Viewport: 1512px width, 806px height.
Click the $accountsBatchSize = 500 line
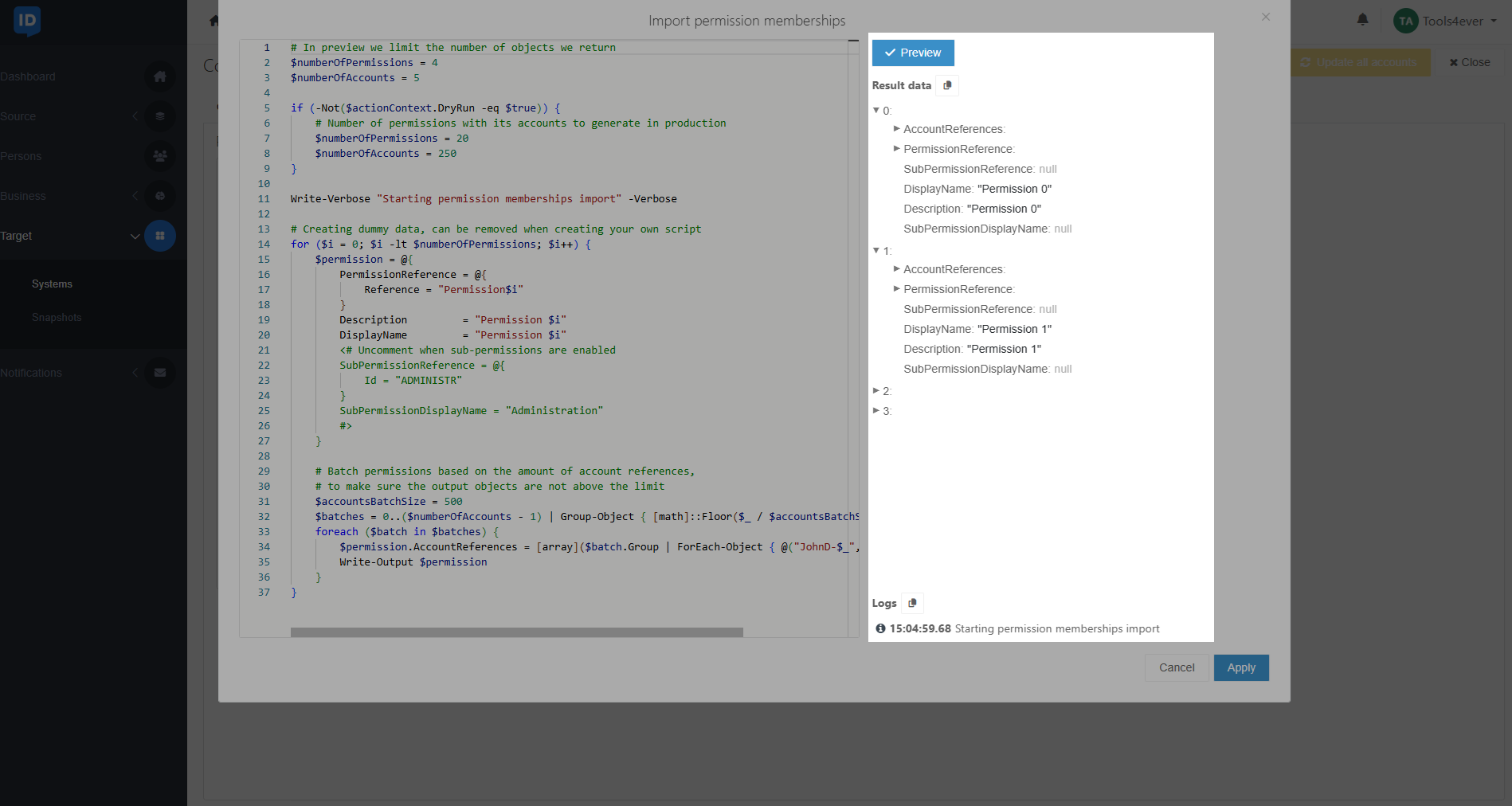389,502
